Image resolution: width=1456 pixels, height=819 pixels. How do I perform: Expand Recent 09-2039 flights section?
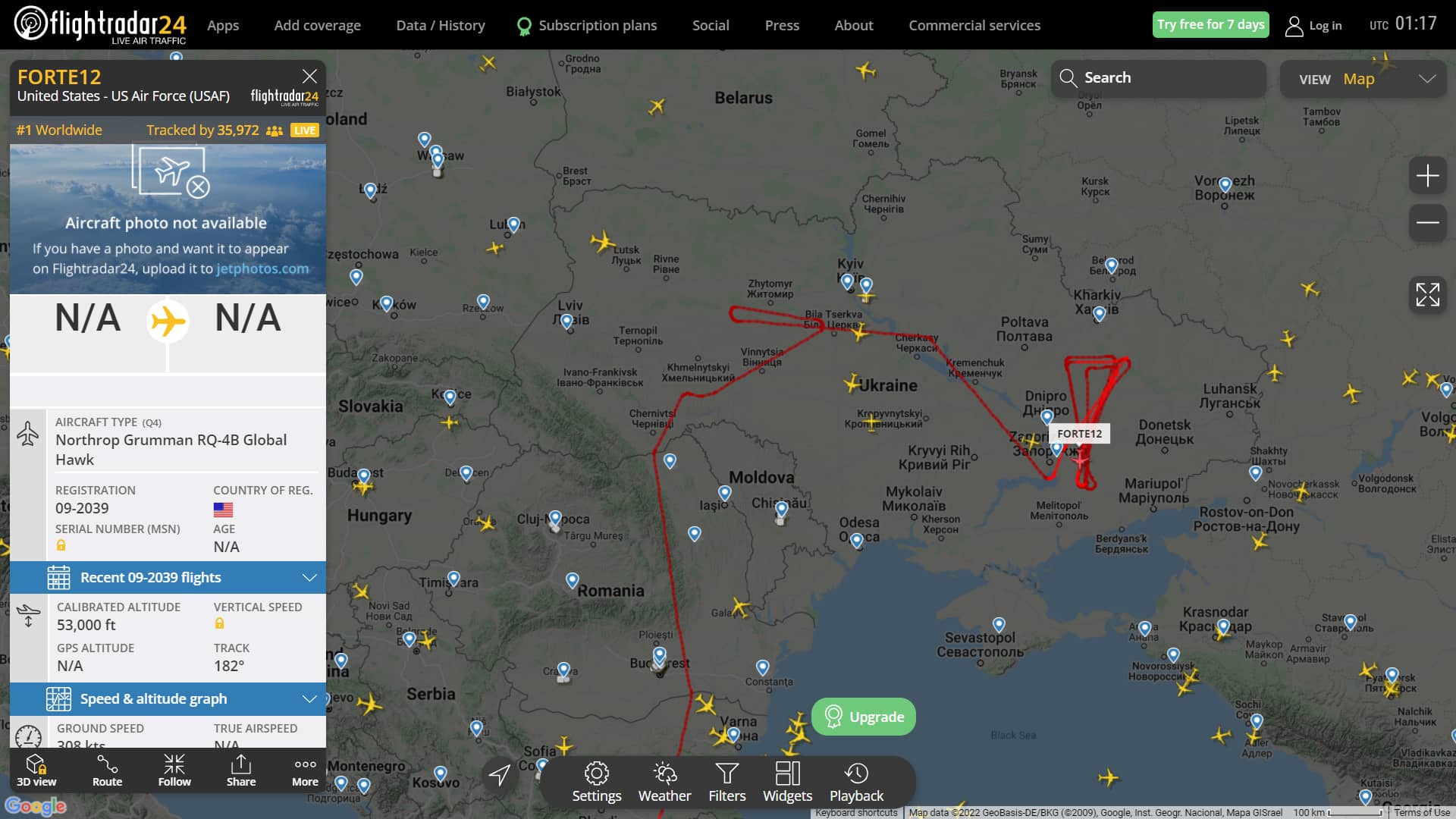tap(168, 578)
